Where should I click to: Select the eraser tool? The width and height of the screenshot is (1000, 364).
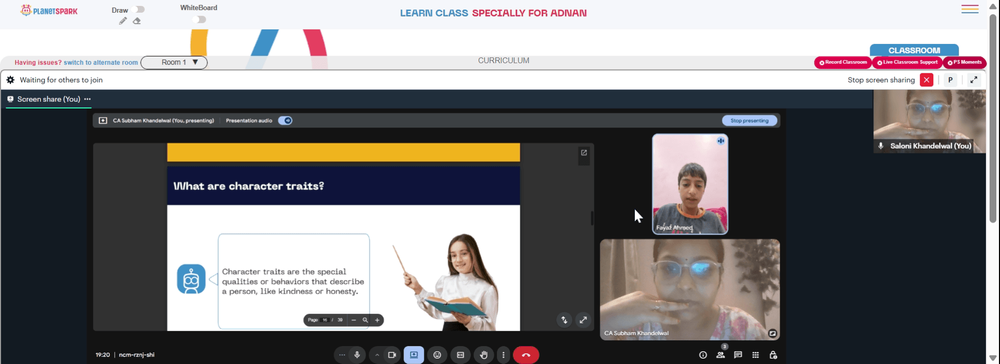136,21
